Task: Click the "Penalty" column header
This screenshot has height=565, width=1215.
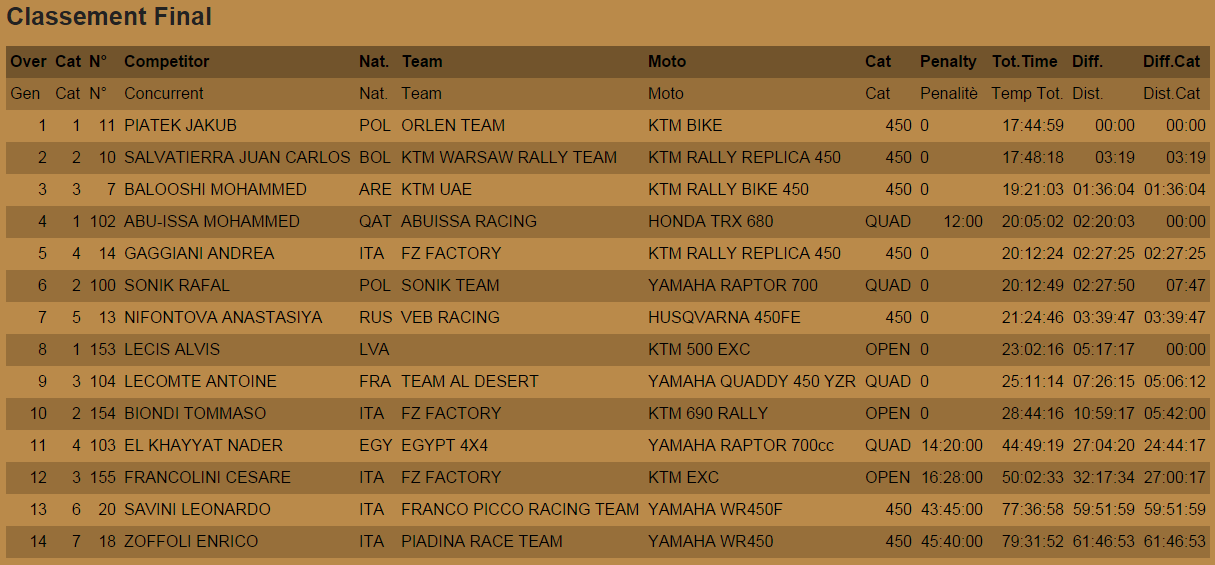Action: (947, 61)
